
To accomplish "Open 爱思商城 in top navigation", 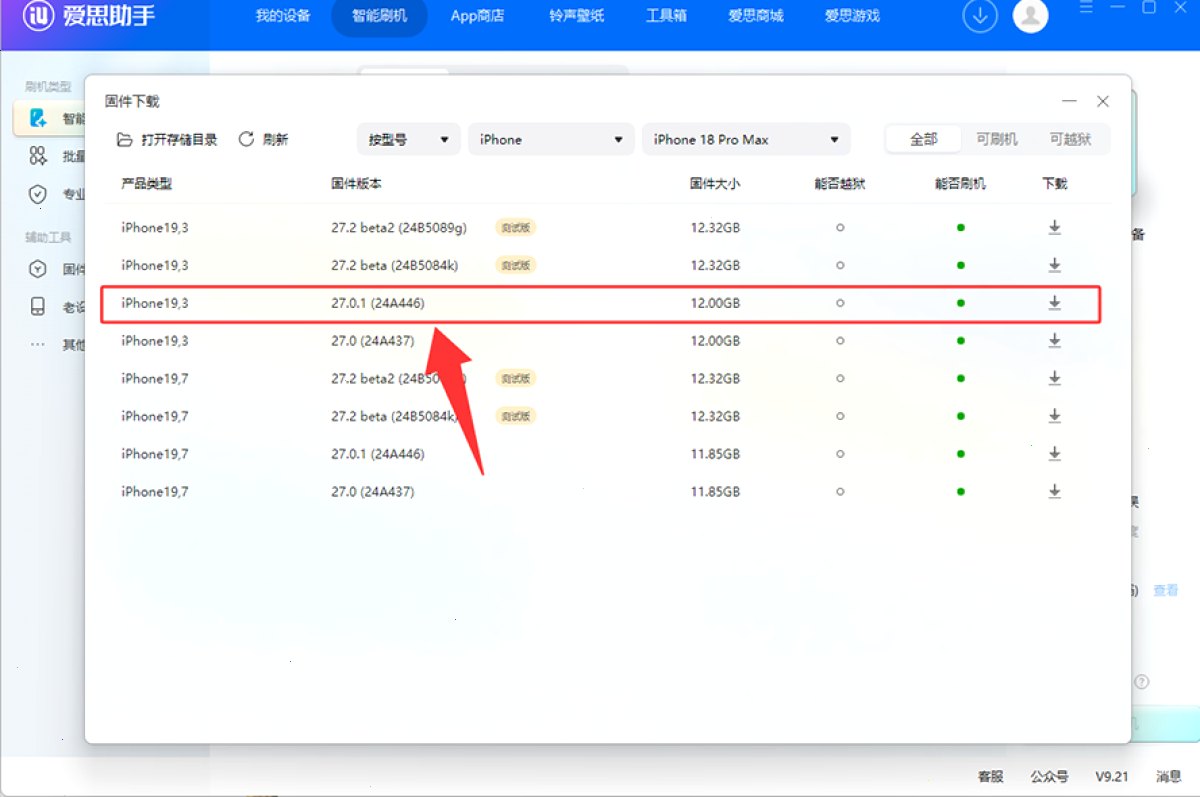I will pos(756,16).
